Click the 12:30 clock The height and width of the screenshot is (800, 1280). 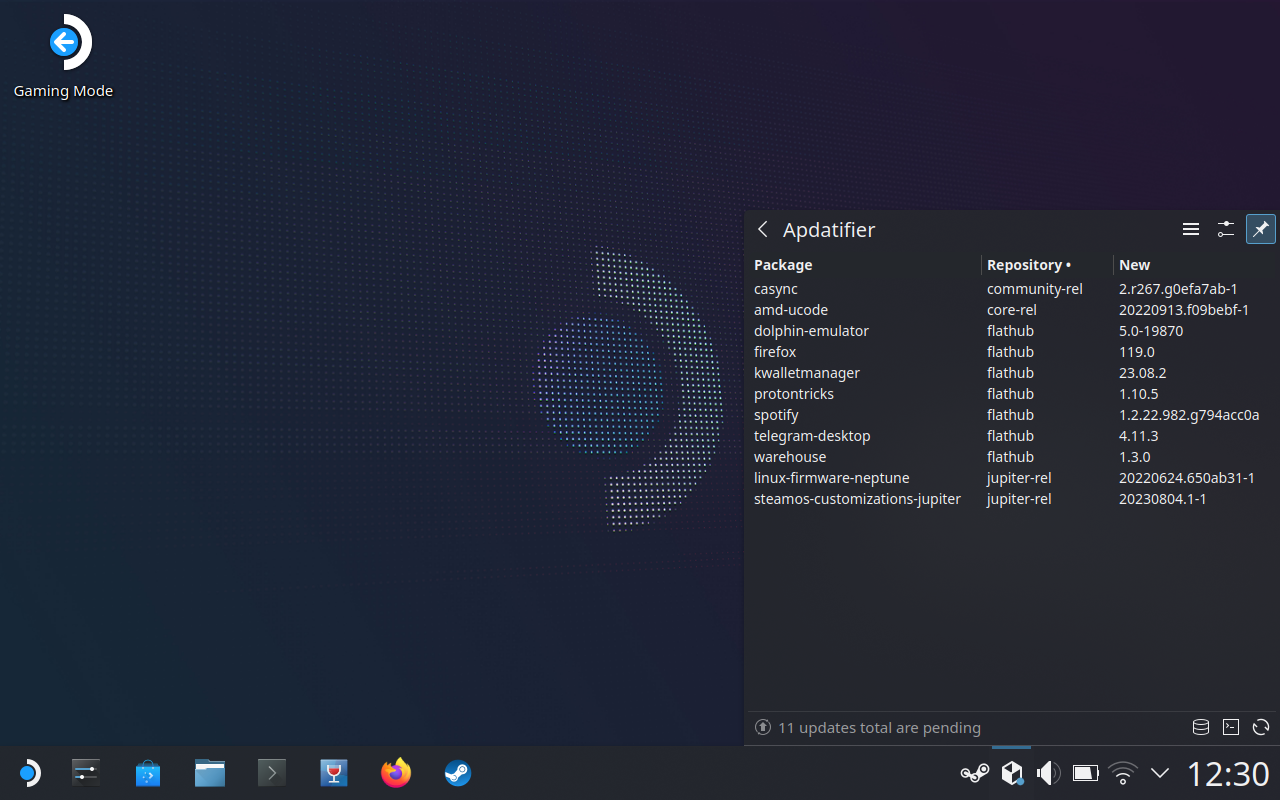point(1228,774)
